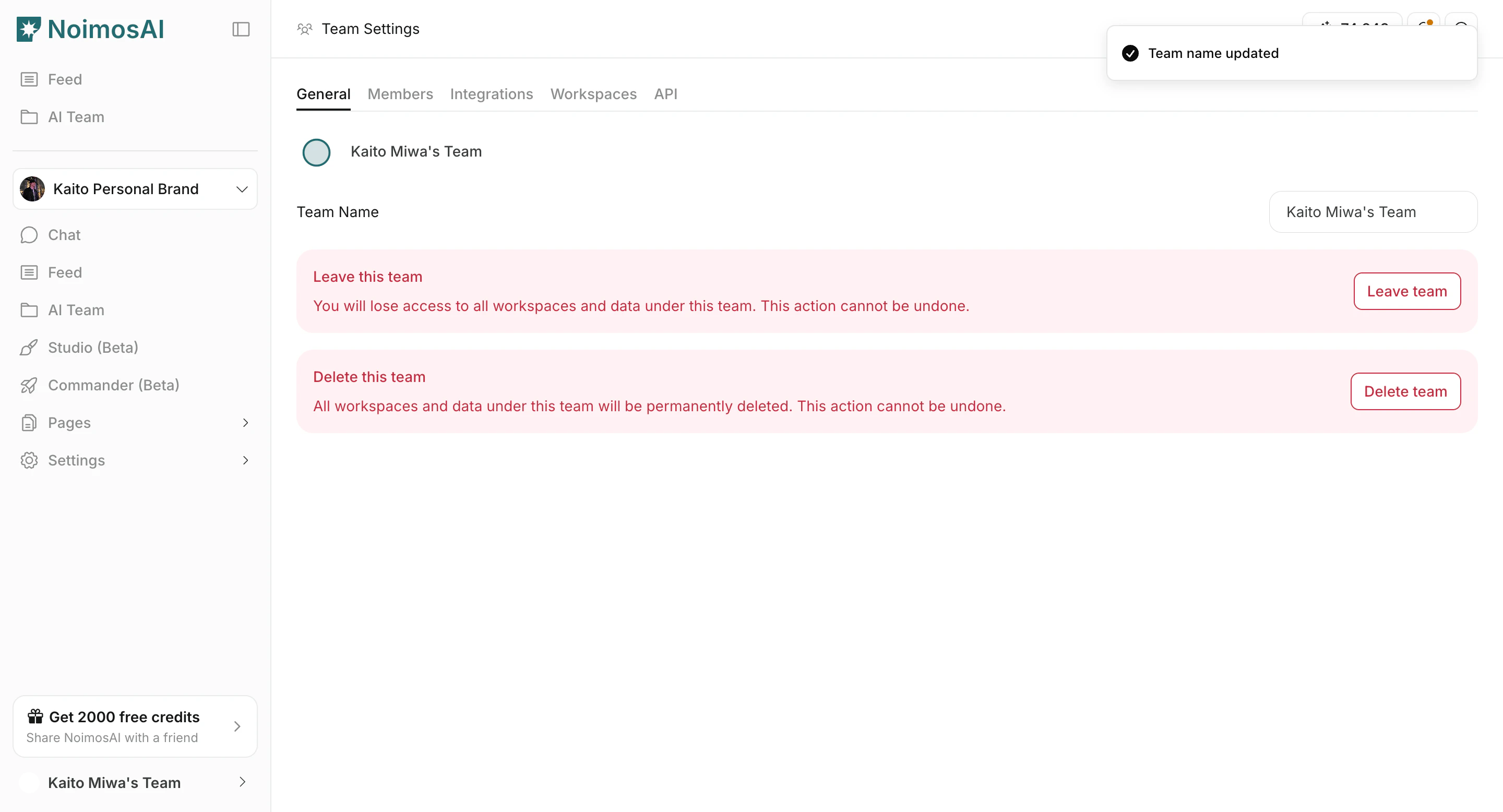The image size is (1503, 812).
Task: Click the Delete team button
Action: 1405,391
